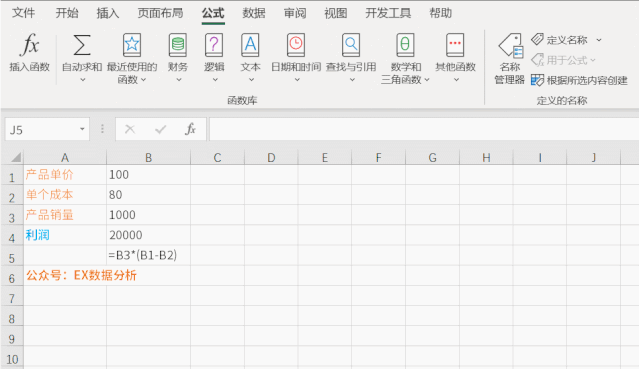Click the formula bar fx insert function
This screenshot has height=369, width=639.
[190, 129]
